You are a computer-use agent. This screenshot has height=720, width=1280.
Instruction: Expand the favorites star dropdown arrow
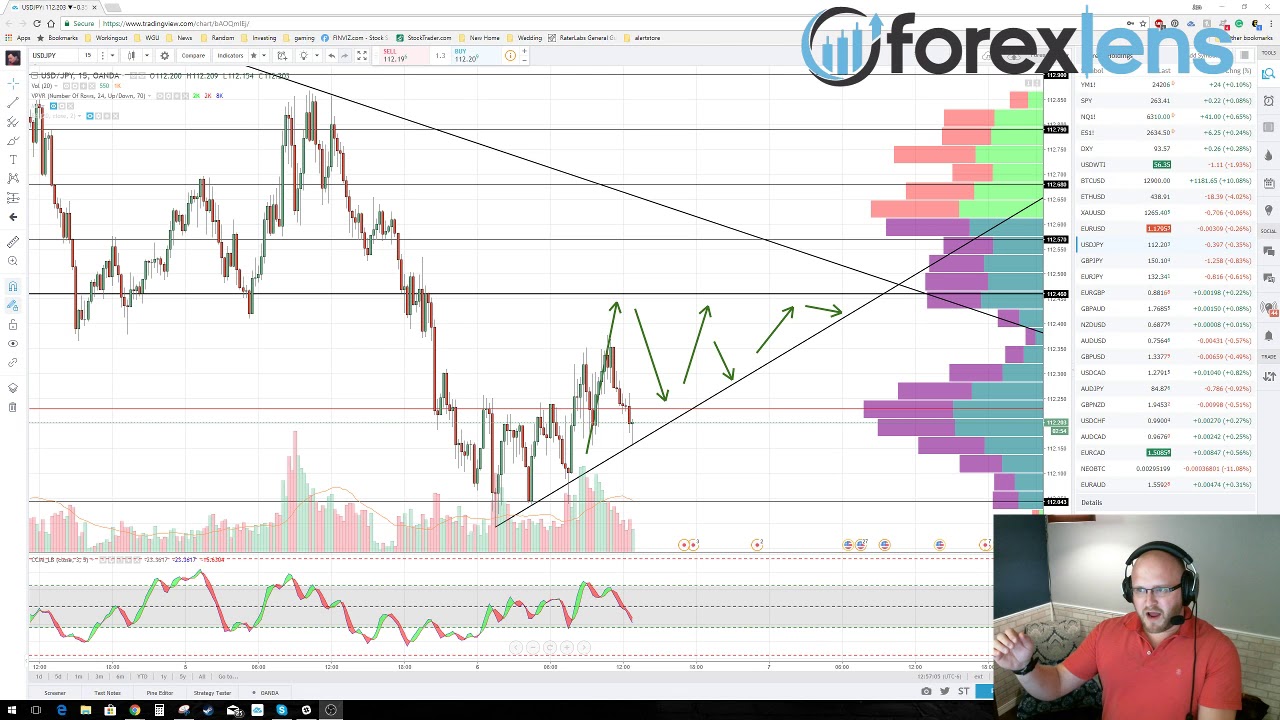264,55
